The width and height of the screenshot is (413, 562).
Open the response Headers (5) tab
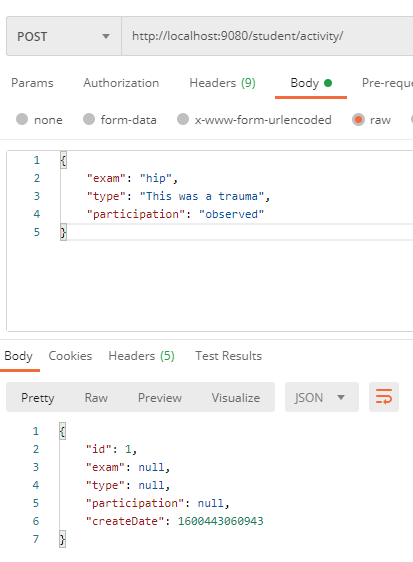142,356
